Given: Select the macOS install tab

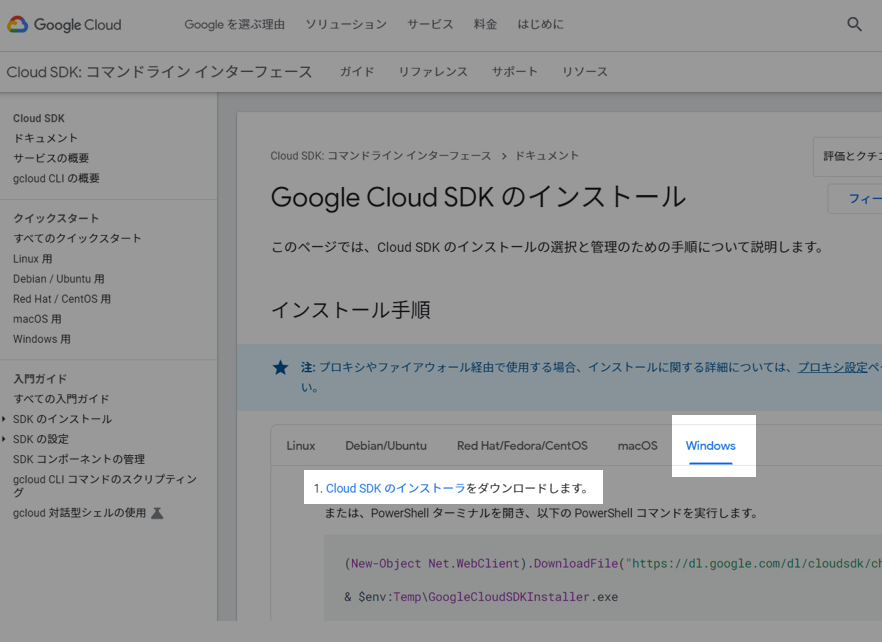Looking at the screenshot, I should tap(637, 446).
